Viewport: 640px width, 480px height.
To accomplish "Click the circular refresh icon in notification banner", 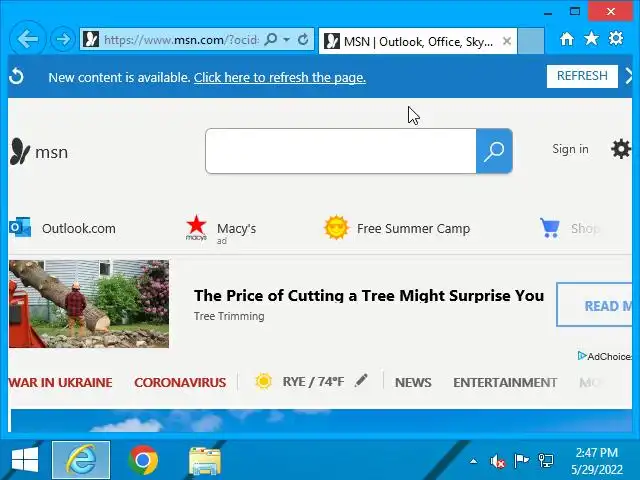I will tap(16, 76).
